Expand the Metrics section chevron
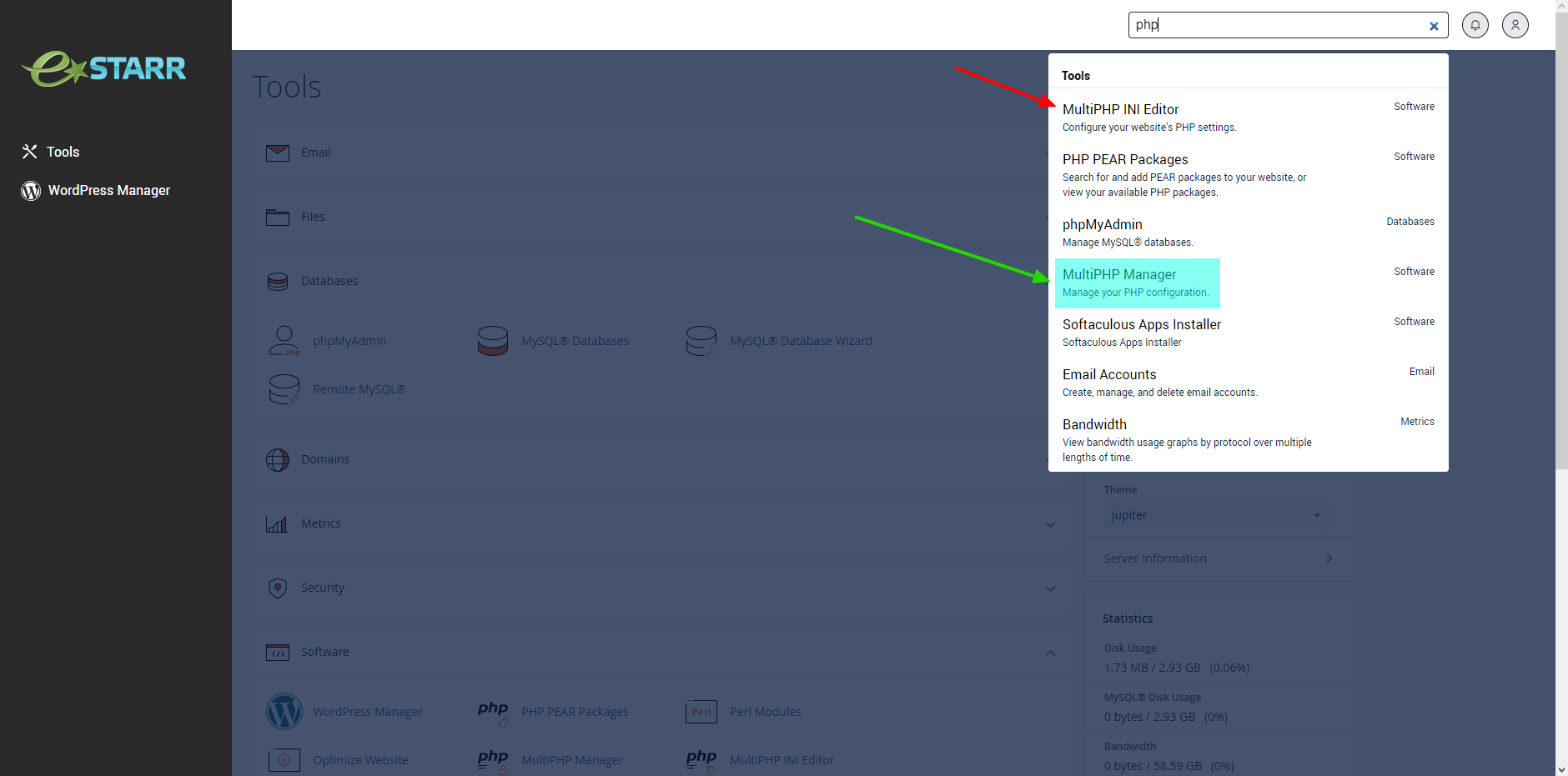Screen dimensions: 1568x776 pos(1051,524)
